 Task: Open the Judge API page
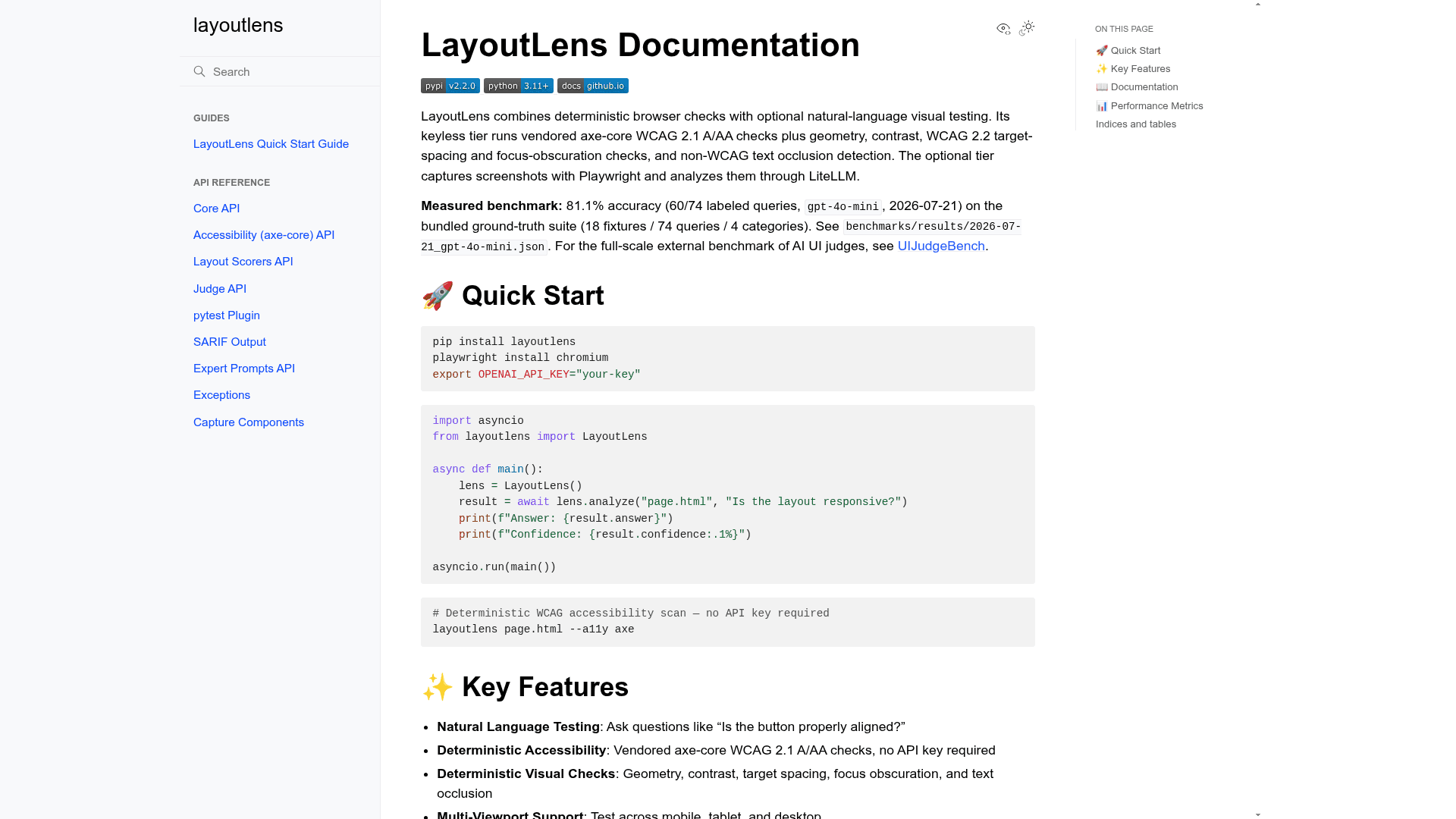(x=220, y=289)
